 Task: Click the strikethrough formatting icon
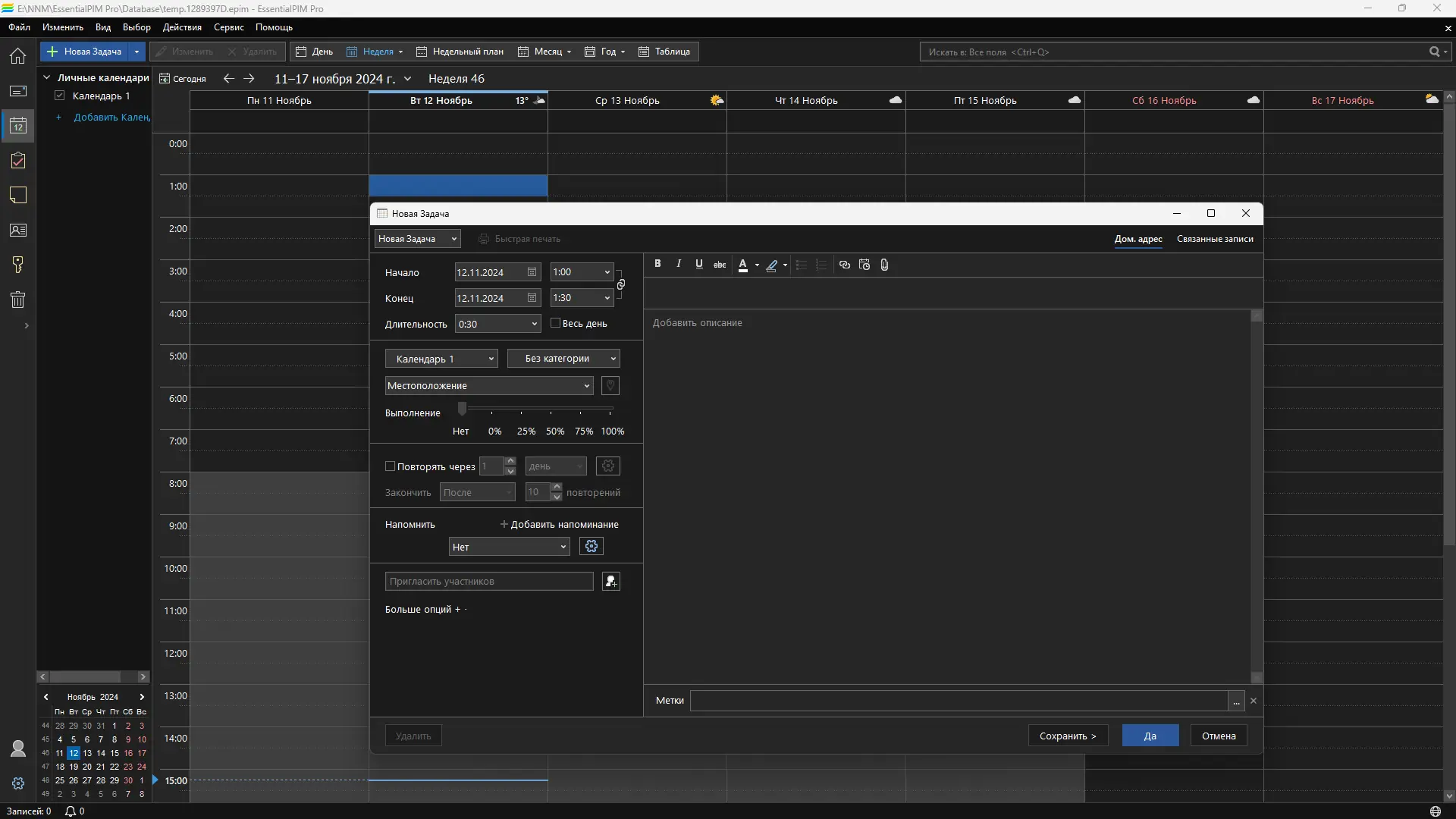720,265
